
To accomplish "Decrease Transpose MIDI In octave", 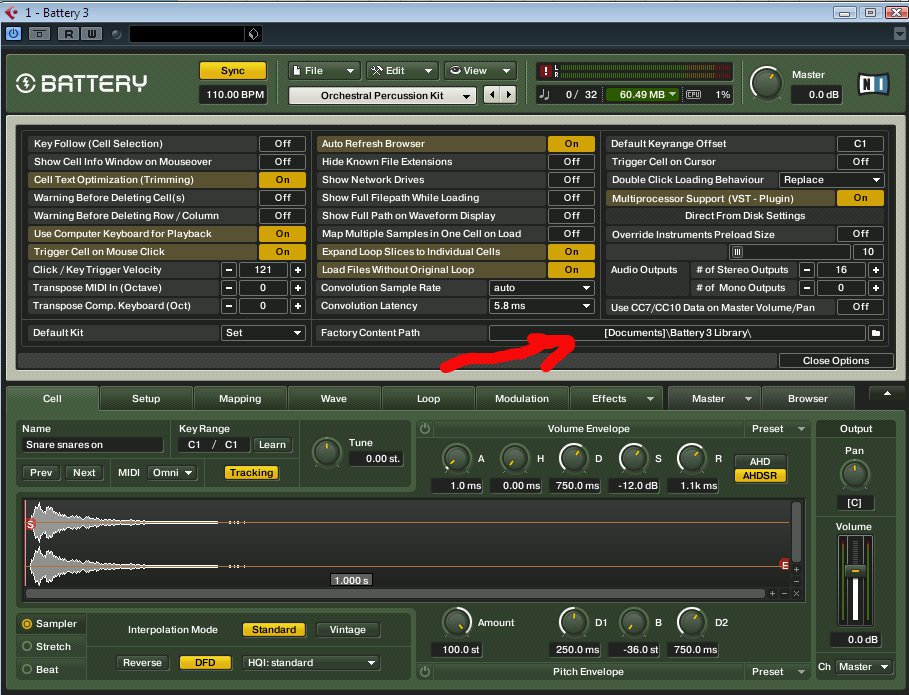I will (x=229, y=288).
